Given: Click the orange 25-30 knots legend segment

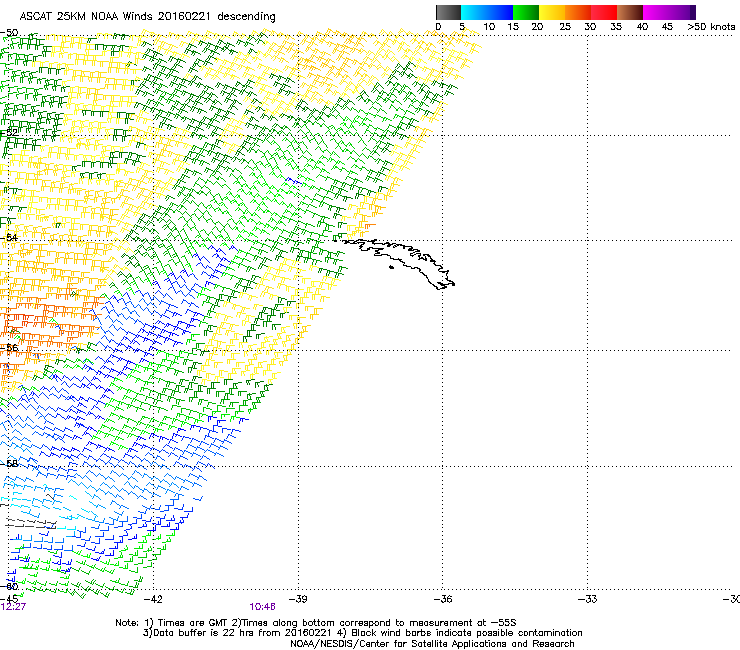Looking at the screenshot, I should [x=578, y=12].
